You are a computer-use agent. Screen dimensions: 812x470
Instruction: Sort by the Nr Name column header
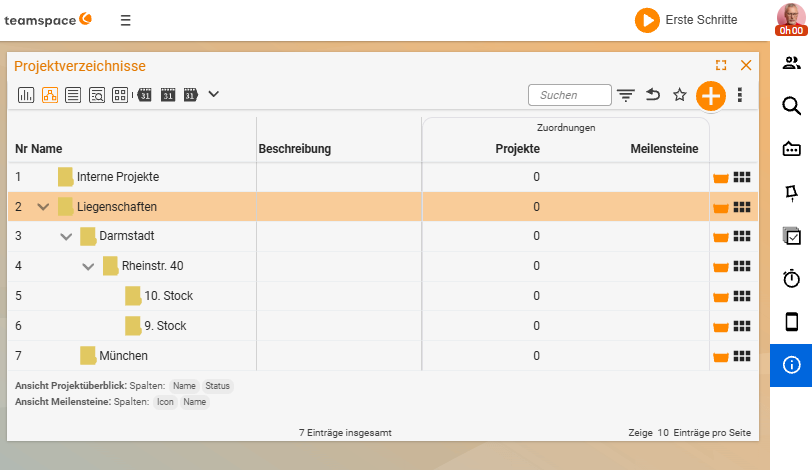click(38, 149)
